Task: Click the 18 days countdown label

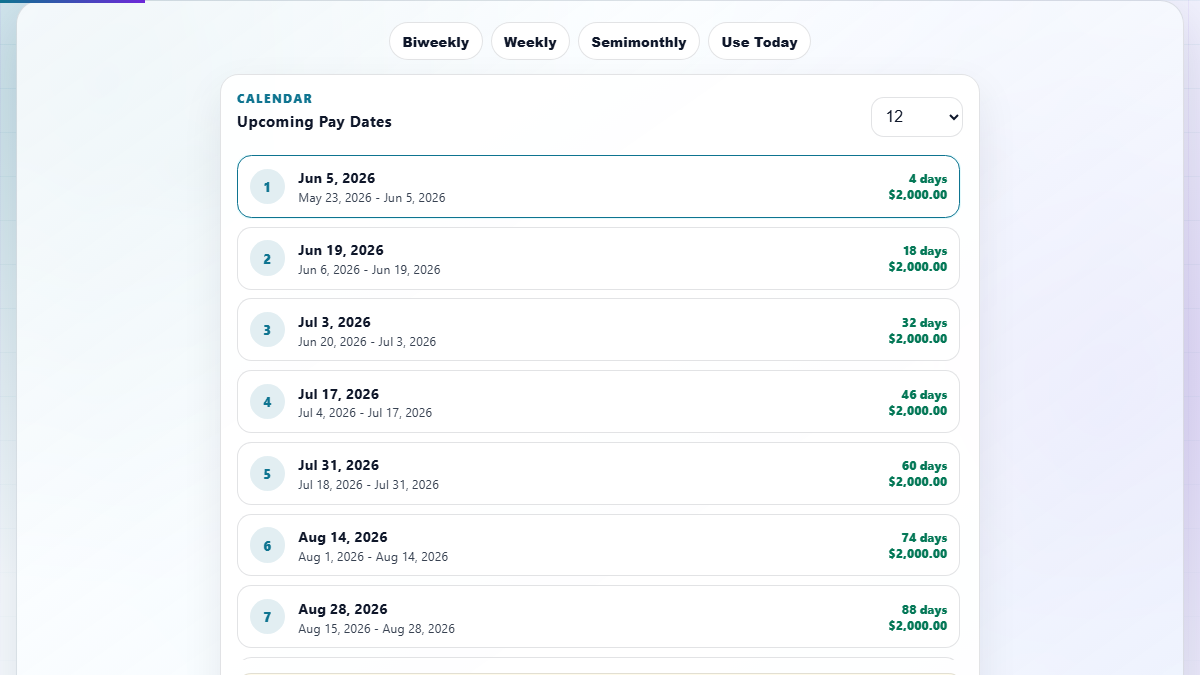Action: click(x=925, y=251)
